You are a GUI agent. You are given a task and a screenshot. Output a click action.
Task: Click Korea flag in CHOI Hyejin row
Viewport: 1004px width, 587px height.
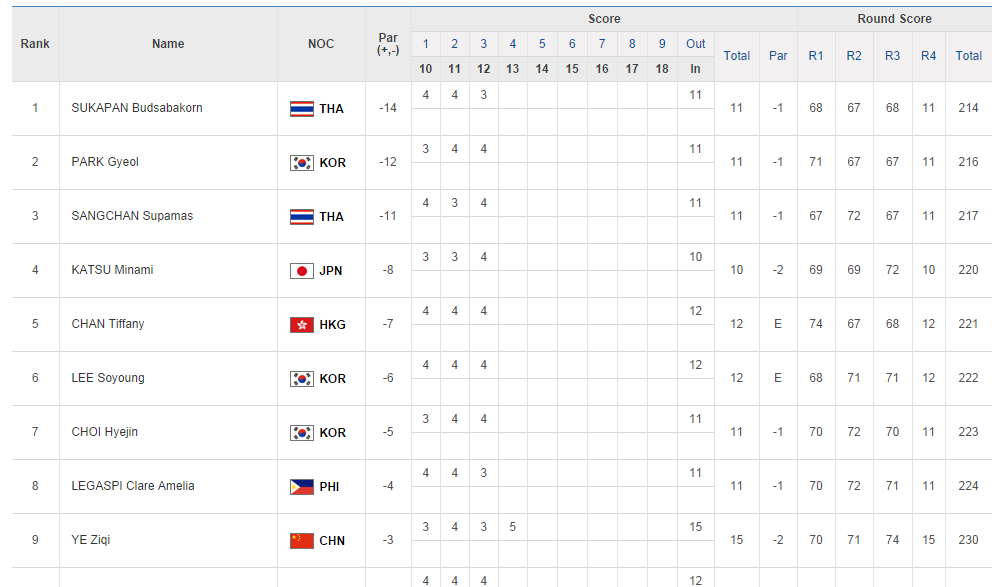(x=301, y=433)
